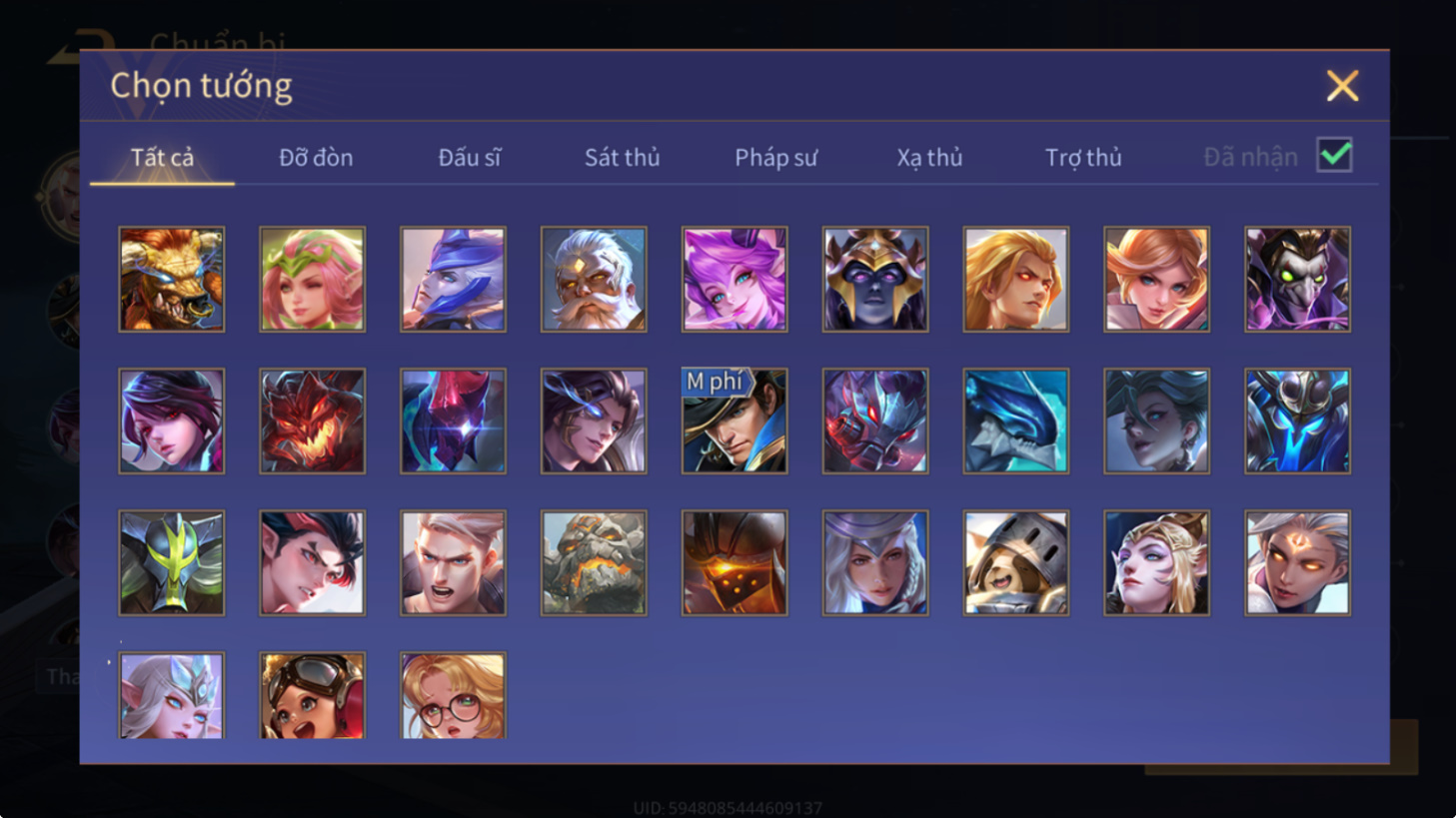Select the Tất cả tab
The image size is (1456, 818).
[162, 157]
